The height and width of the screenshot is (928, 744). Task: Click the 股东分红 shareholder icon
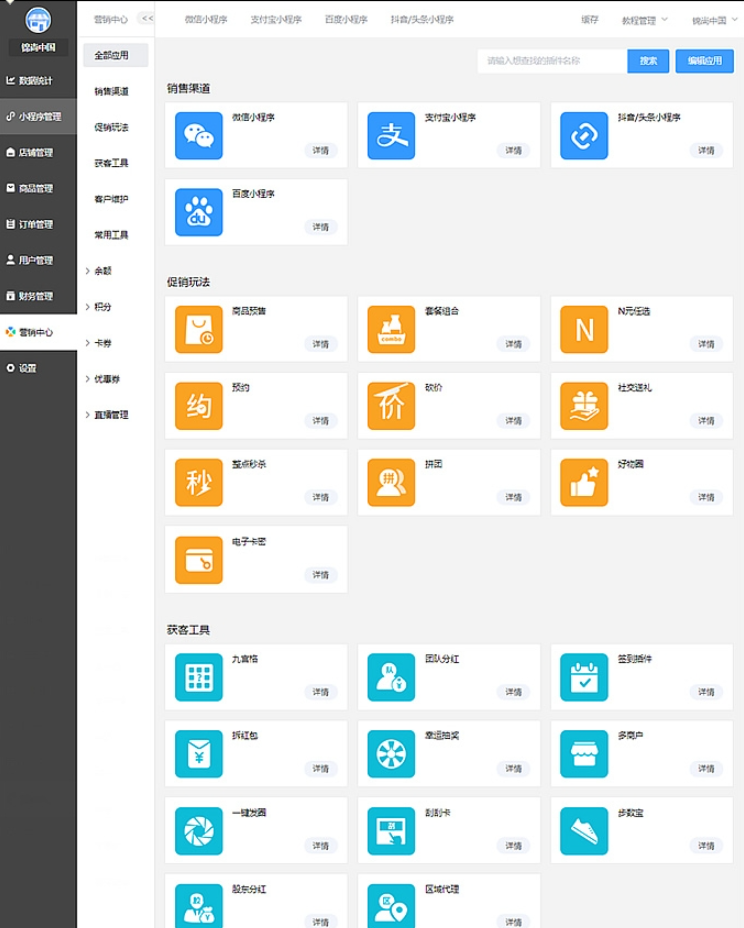(199, 906)
